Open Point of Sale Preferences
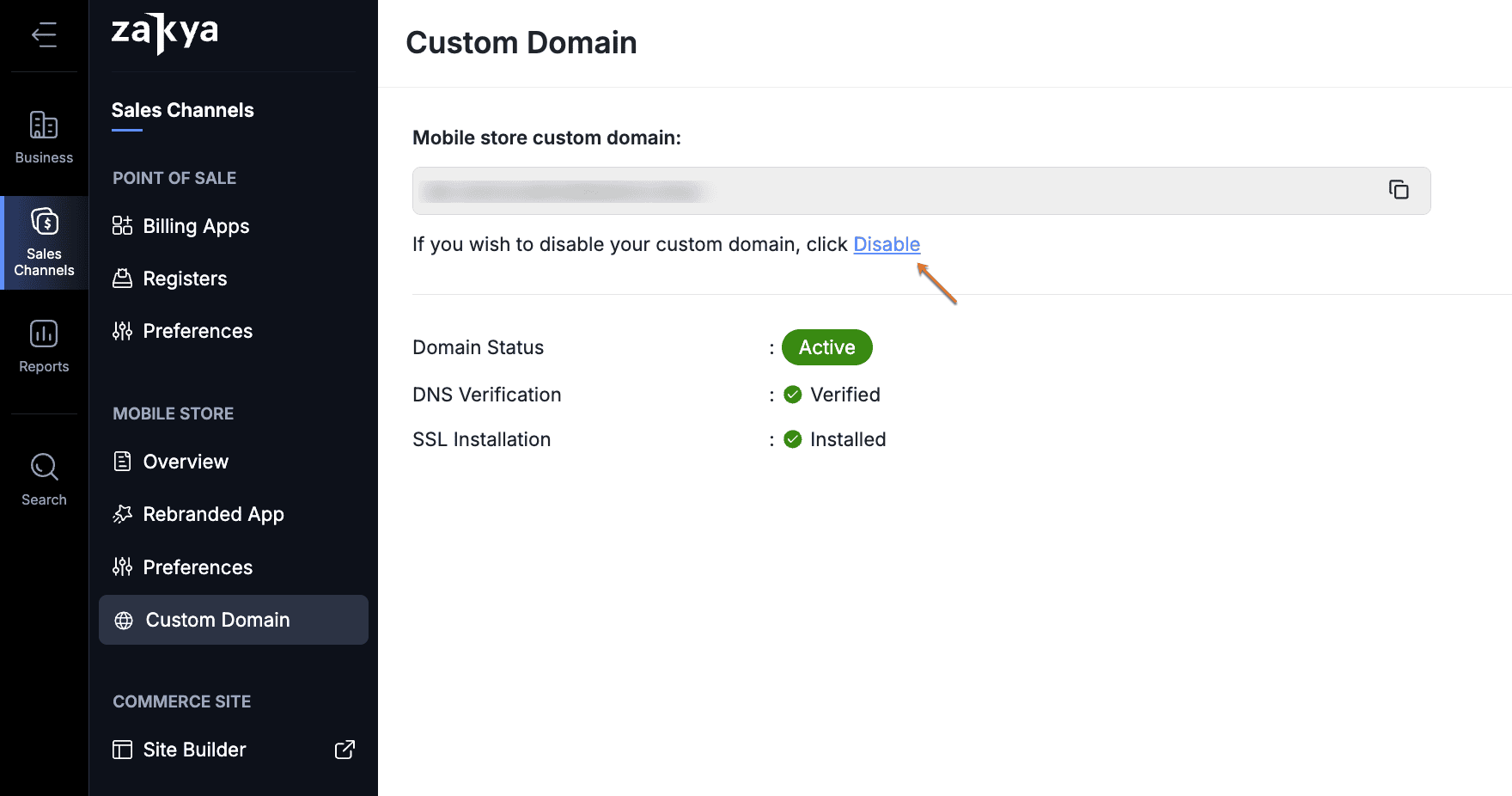Viewport: 1512px width, 796px height. (197, 331)
